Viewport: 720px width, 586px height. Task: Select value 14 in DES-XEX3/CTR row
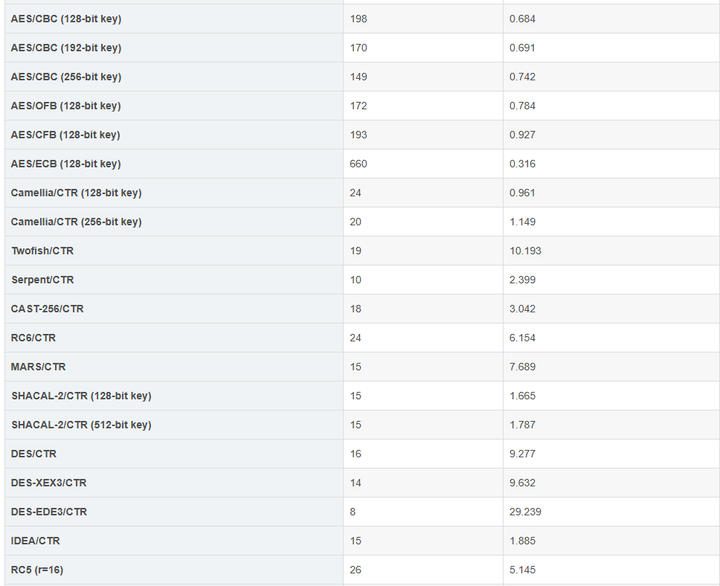point(355,483)
